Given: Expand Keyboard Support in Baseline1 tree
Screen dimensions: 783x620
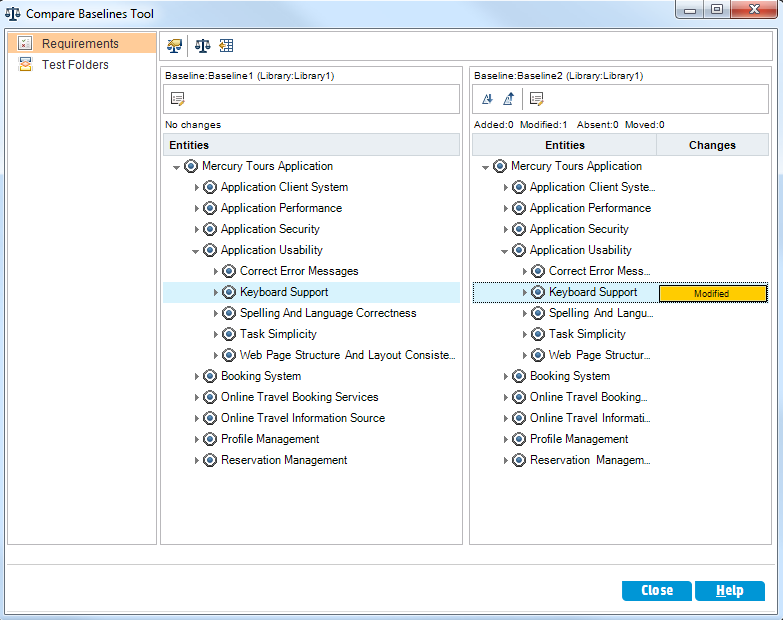Looking at the screenshot, I should click(x=215, y=293).
